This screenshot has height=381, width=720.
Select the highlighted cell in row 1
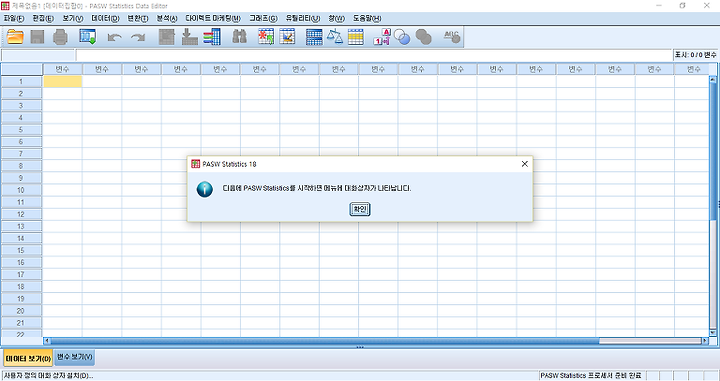[x=62, y=81]
